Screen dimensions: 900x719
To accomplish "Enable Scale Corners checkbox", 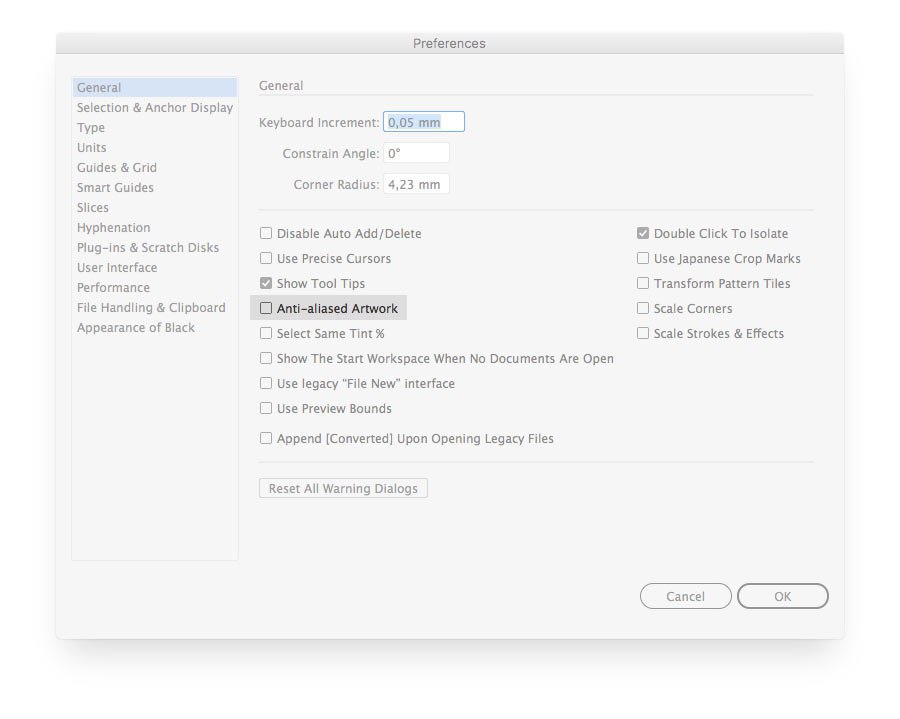I will click(x=643, y=308).
